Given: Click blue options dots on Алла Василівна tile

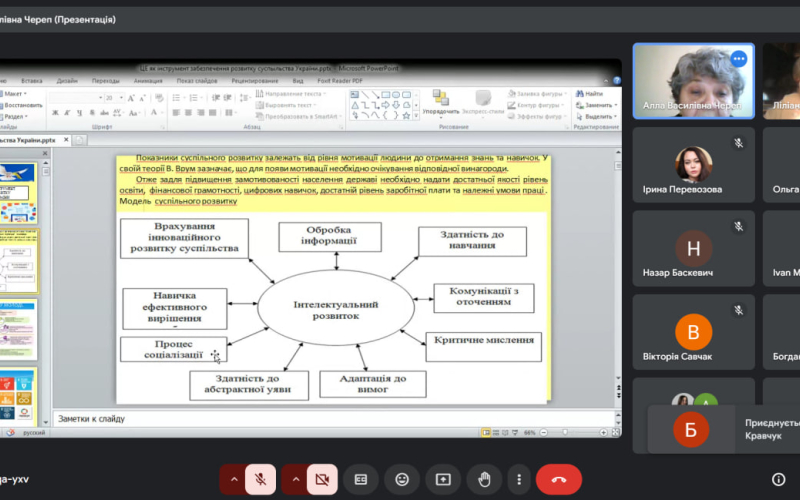Looking at the screenshot, I should pyautogui.click(x=739, y=59).
